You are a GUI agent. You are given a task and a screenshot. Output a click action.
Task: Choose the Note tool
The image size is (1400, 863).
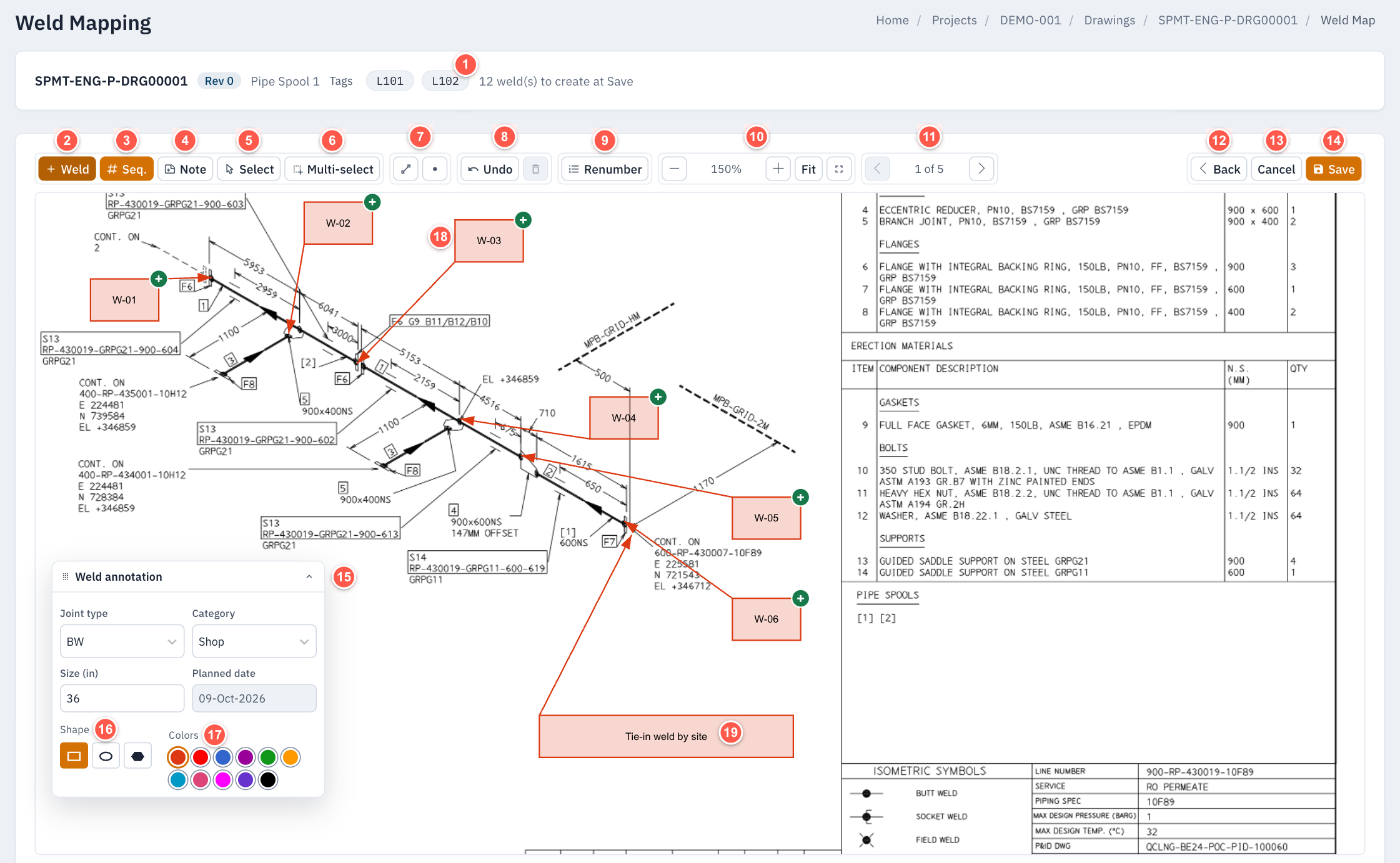[186, 169]
